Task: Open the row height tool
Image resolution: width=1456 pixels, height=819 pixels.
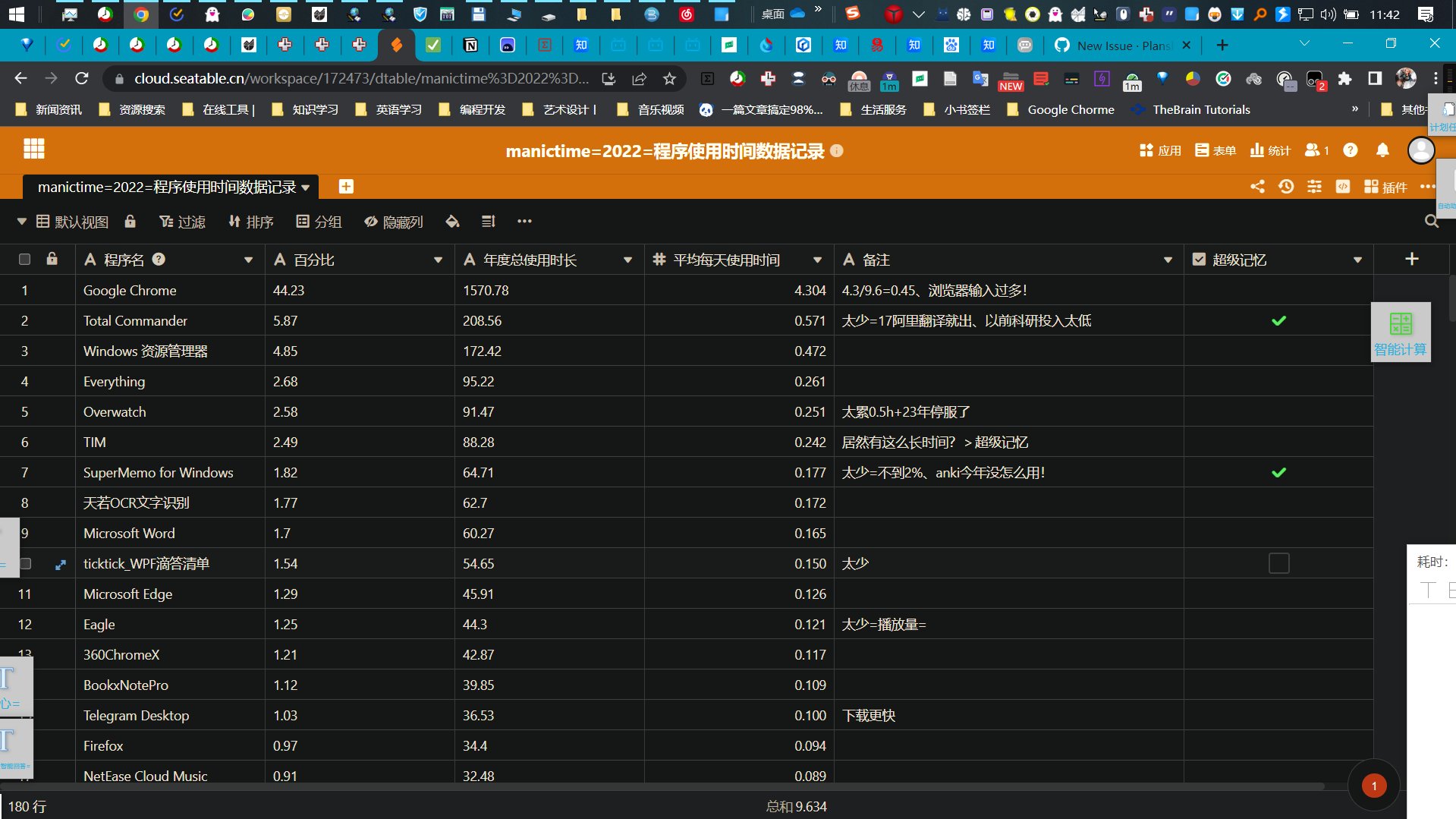Action: (x=488, y=222)
